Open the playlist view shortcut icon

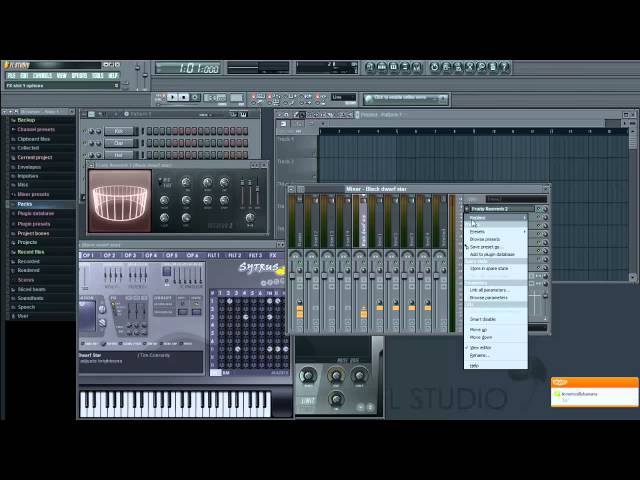[x=370, y=67]
